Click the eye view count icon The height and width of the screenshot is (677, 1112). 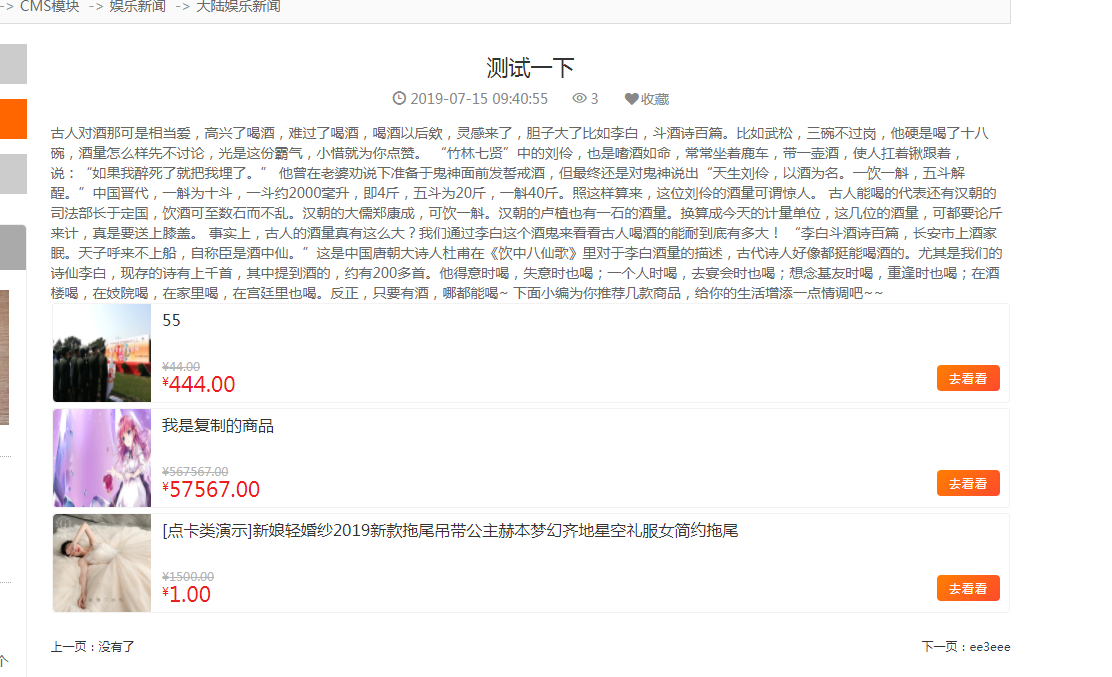click(x=579, y=98)
